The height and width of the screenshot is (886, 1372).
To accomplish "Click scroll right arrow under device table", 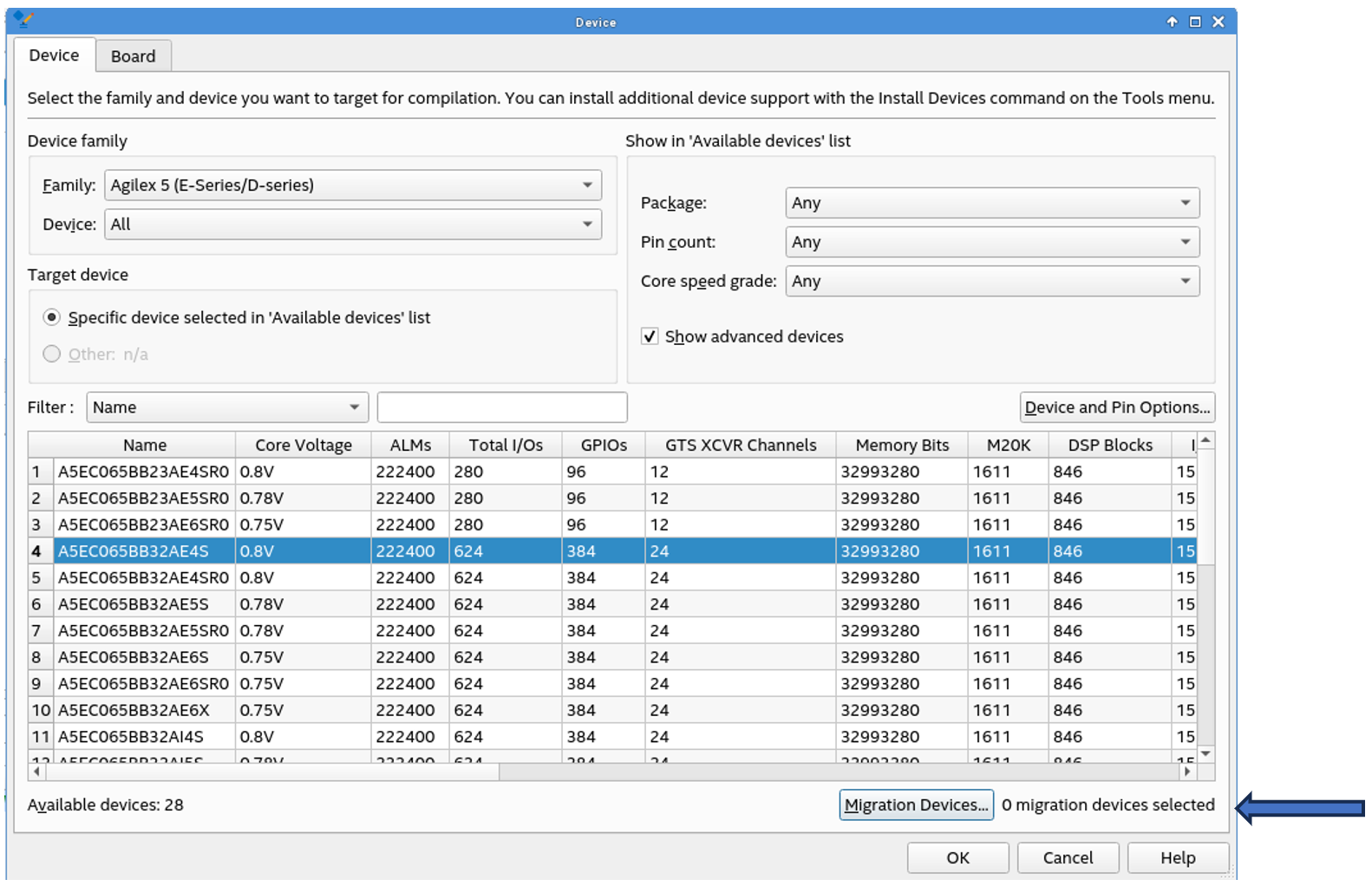I will [1187, 771].
